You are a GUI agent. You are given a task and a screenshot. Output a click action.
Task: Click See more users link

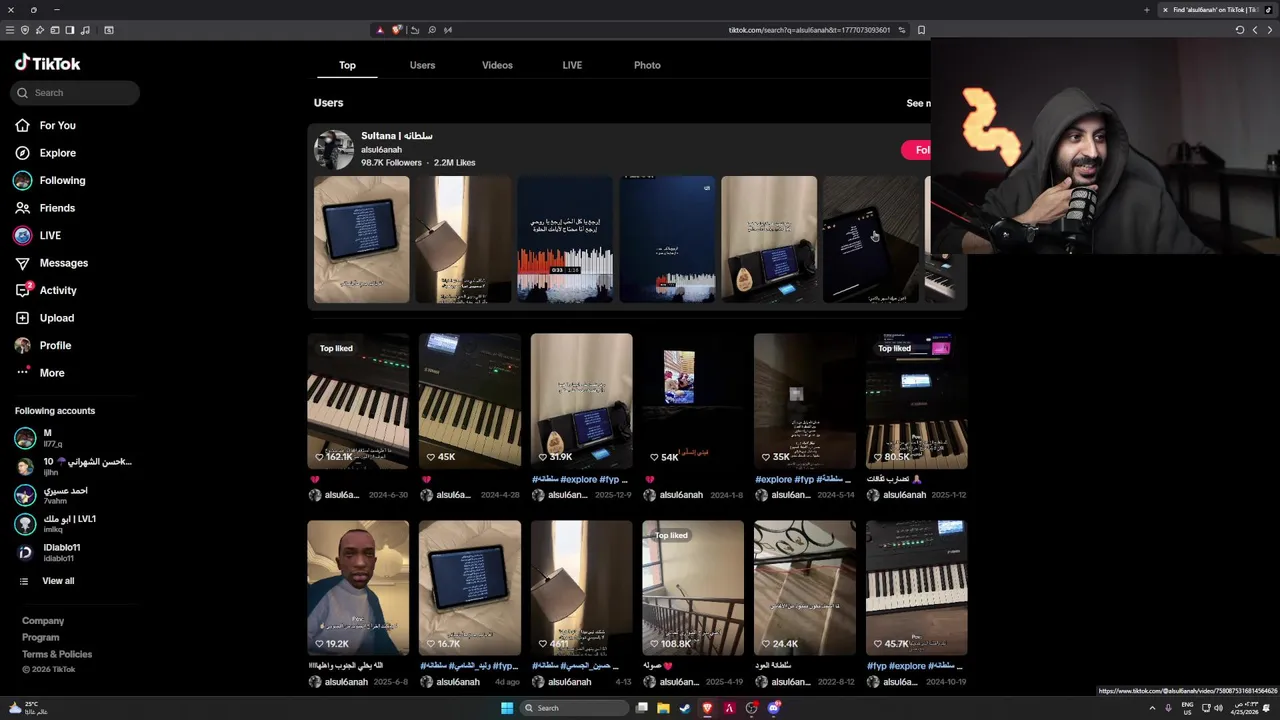click(x=918, y=103)
